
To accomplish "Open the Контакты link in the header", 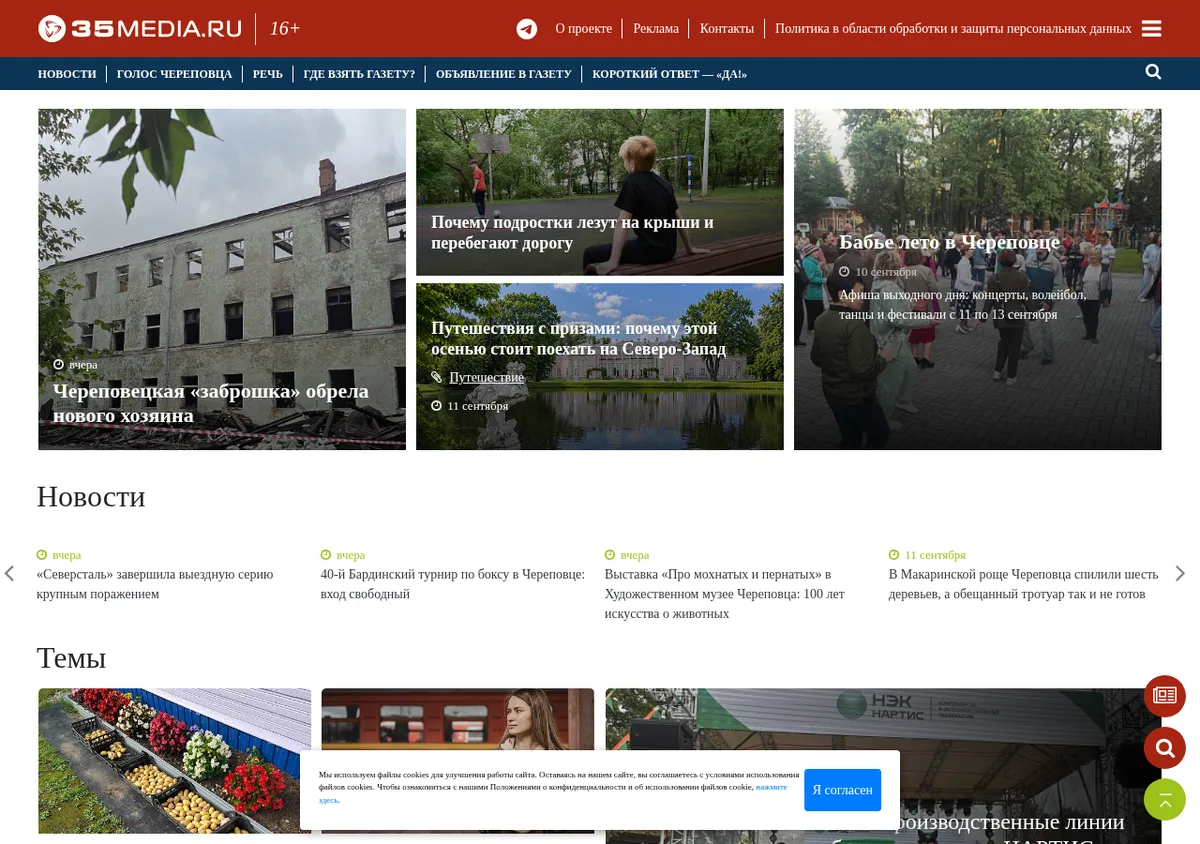I will click(x=727, y=29).
